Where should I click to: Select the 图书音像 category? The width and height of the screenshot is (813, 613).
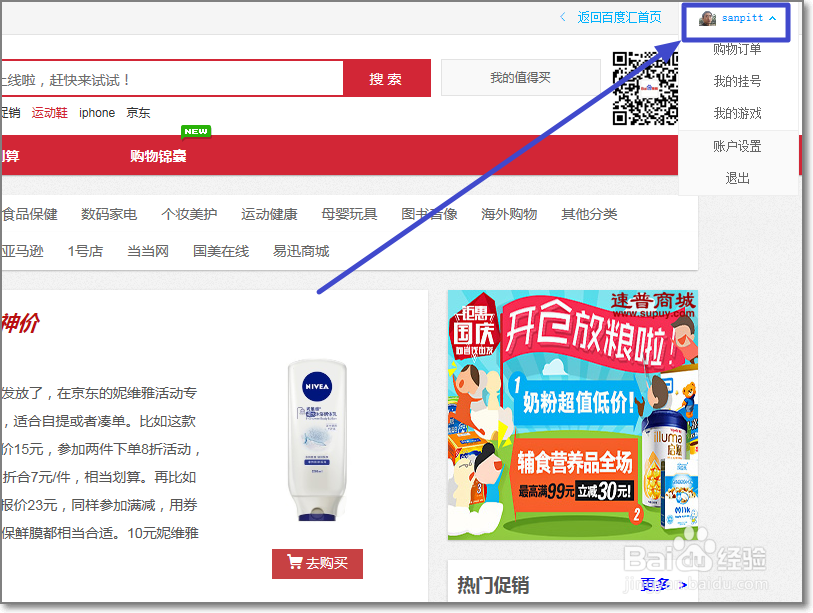(429, 214)
